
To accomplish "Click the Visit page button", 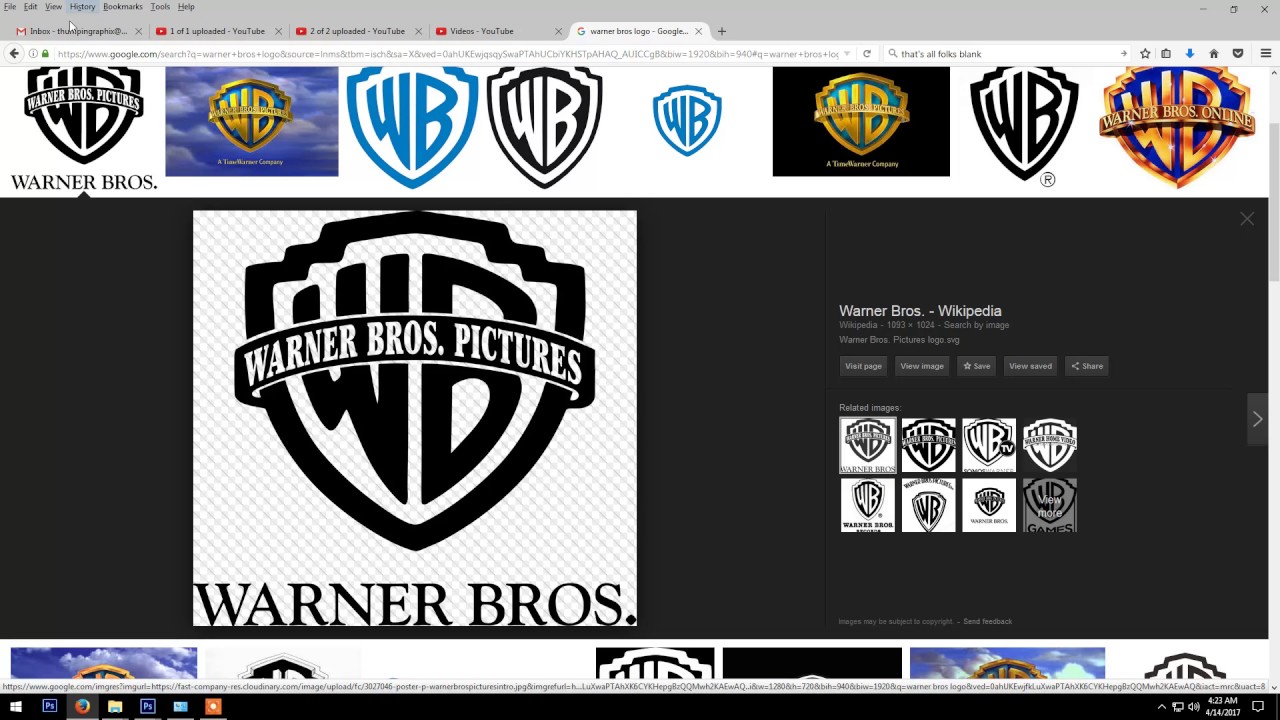I will (x=864, y=366).
